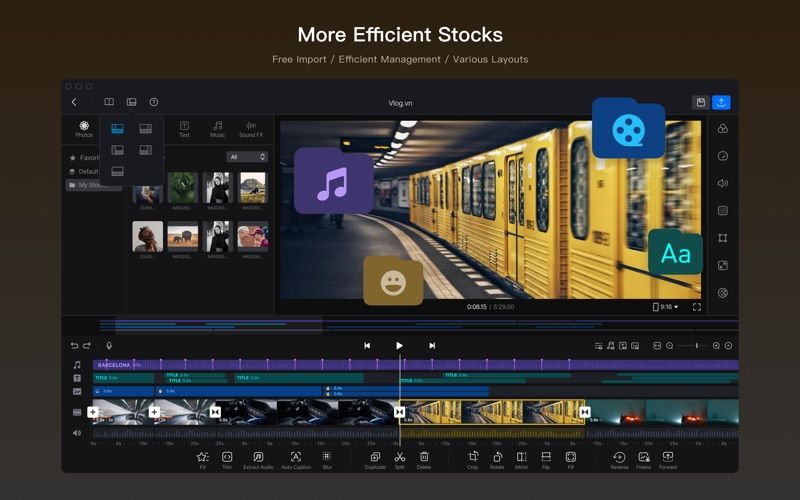Viewport: 800px width, 500px height.
Task: Click the transition icon at the subway clip's end
Action: (x=585, y=412)
